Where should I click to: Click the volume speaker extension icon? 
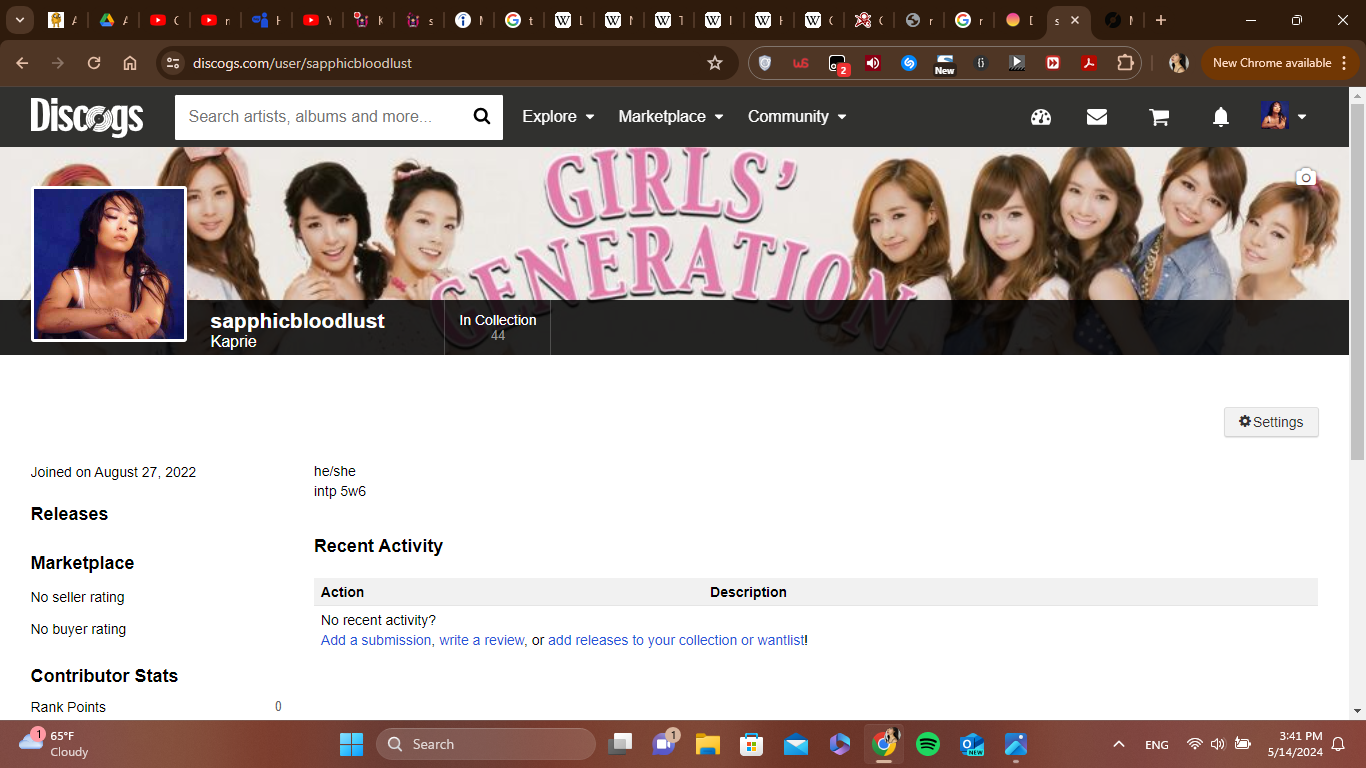coord(873,63)
